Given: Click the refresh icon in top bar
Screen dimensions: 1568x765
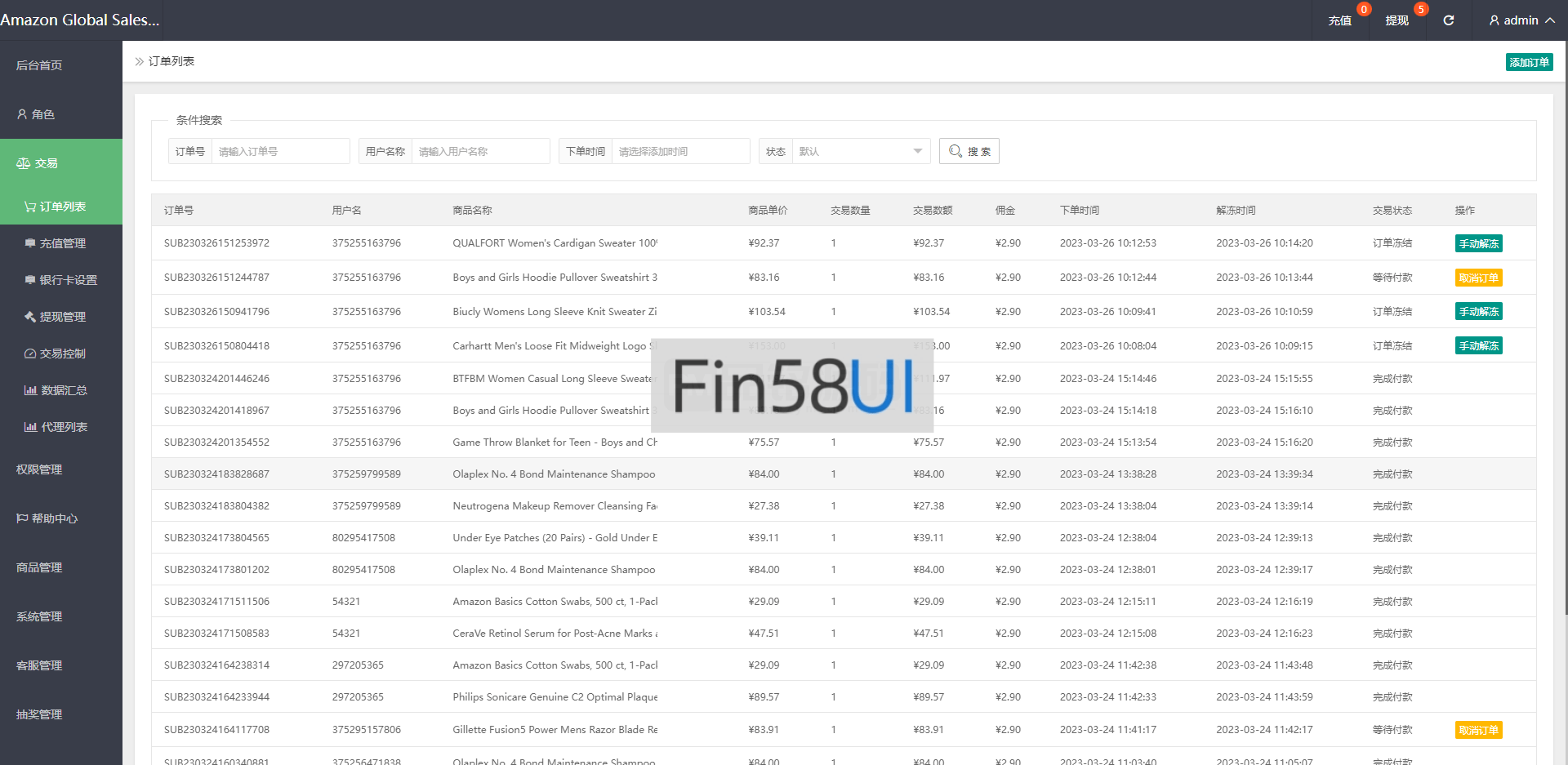Looking at the screenshot, I should pos(1448,20).
